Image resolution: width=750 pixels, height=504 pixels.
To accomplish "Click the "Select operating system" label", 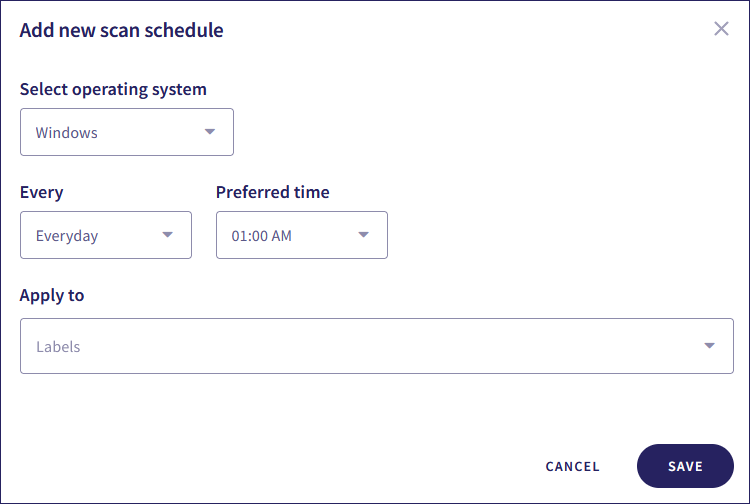I will click(x=113, y=89).
